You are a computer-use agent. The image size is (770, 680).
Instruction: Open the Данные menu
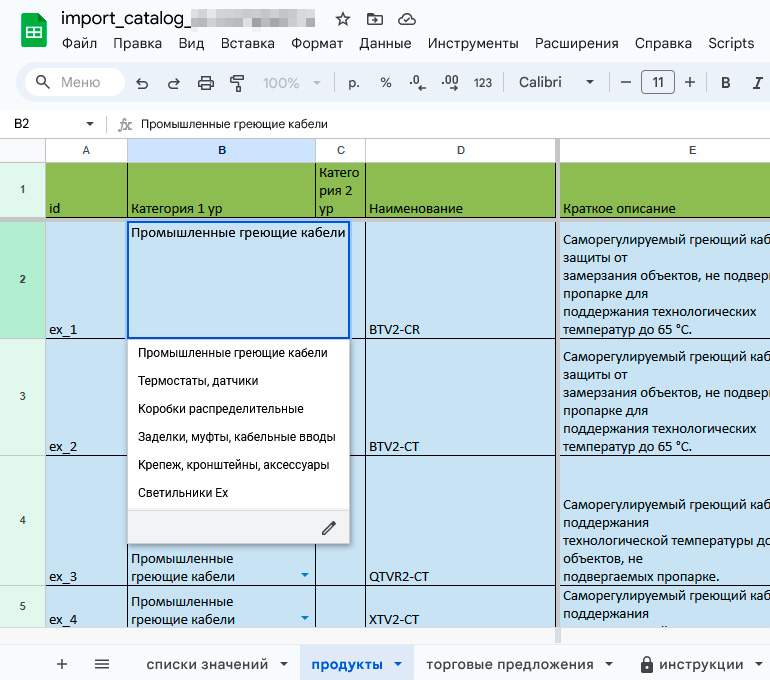pyautogui.click(x=385, y=43)
